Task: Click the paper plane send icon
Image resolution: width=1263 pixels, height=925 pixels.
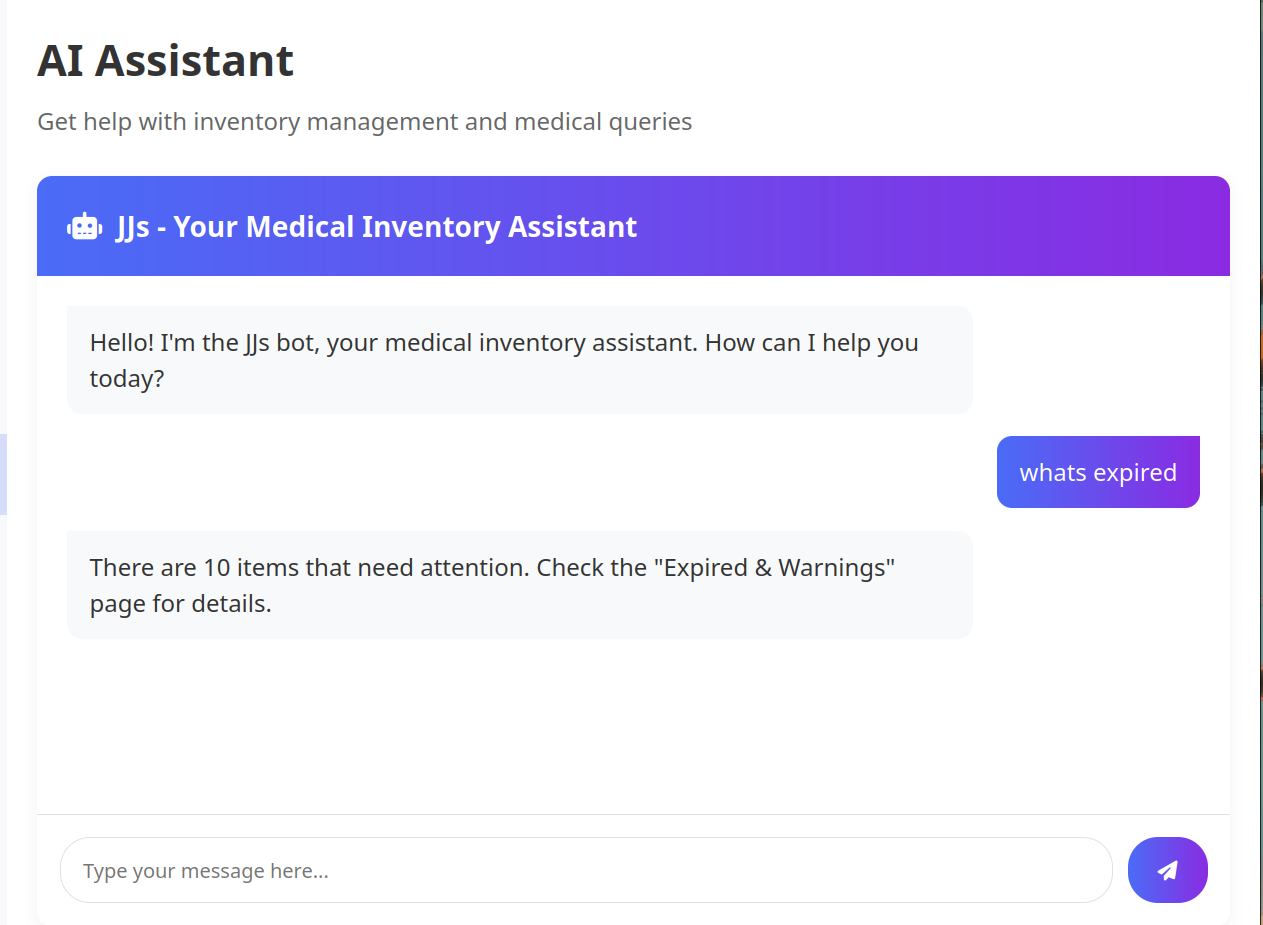Action: click(1167, 870)
